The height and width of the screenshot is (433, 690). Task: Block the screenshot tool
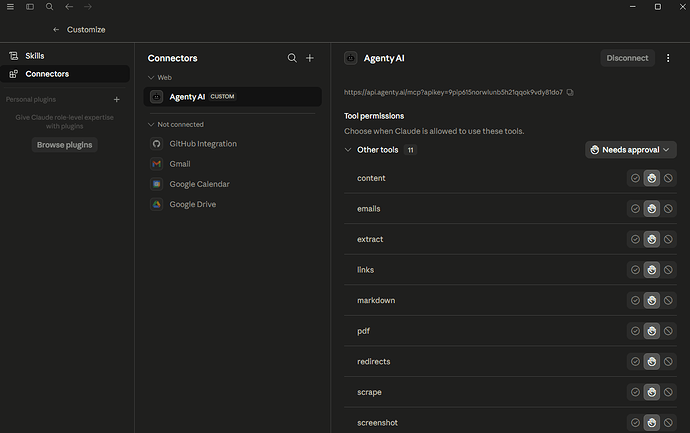coord(668,423)
